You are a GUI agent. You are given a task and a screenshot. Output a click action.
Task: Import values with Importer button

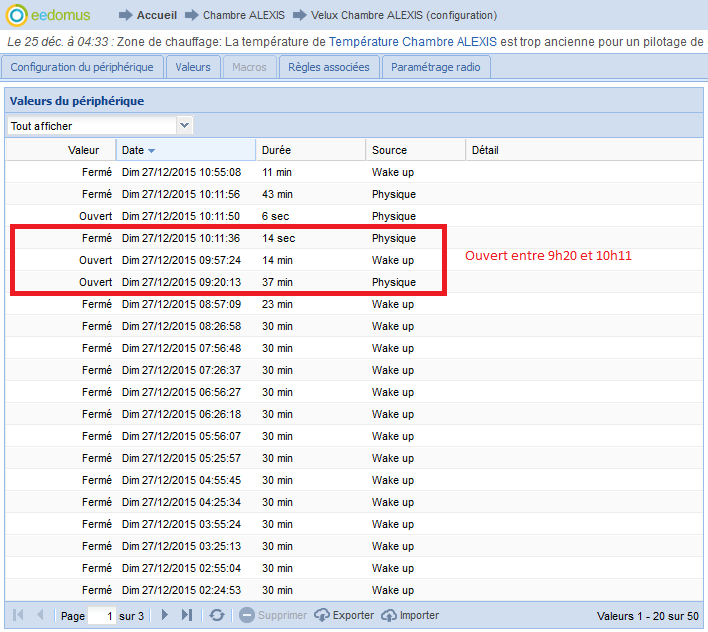(x=410, y=615)
